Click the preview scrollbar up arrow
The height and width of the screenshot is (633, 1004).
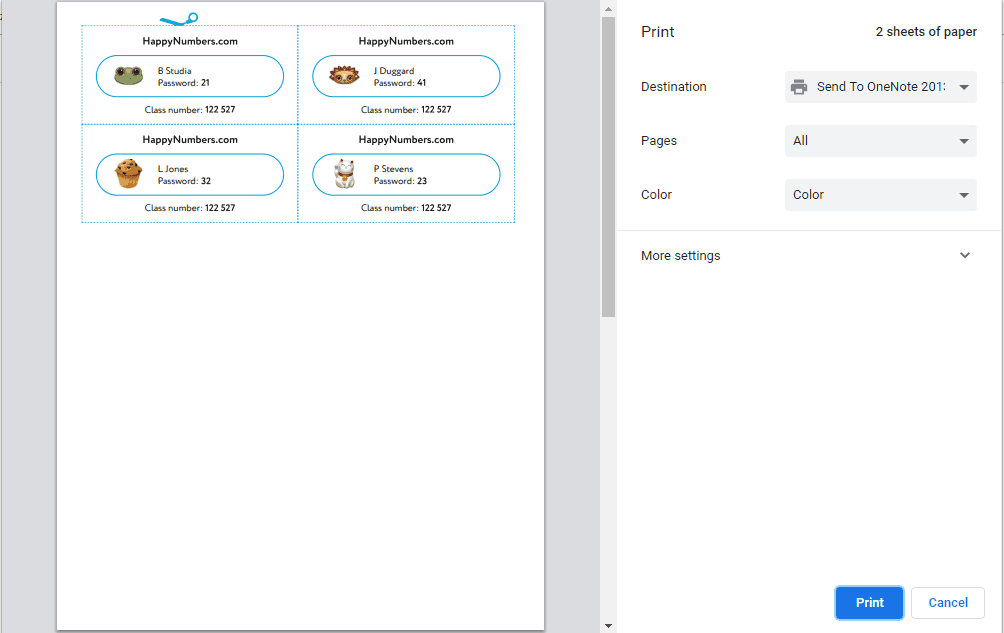click(x=608, y=9)
